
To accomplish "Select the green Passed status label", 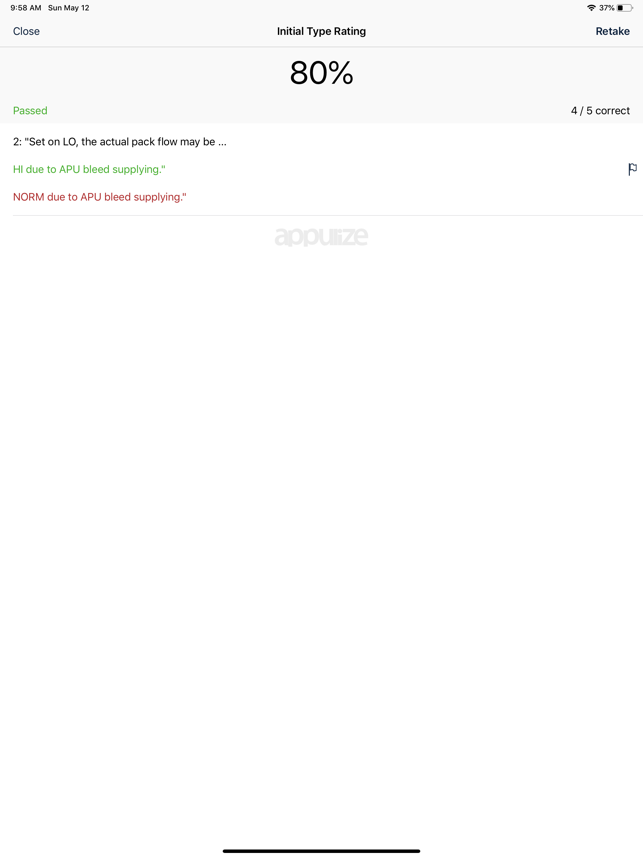I will coord(30,111).
